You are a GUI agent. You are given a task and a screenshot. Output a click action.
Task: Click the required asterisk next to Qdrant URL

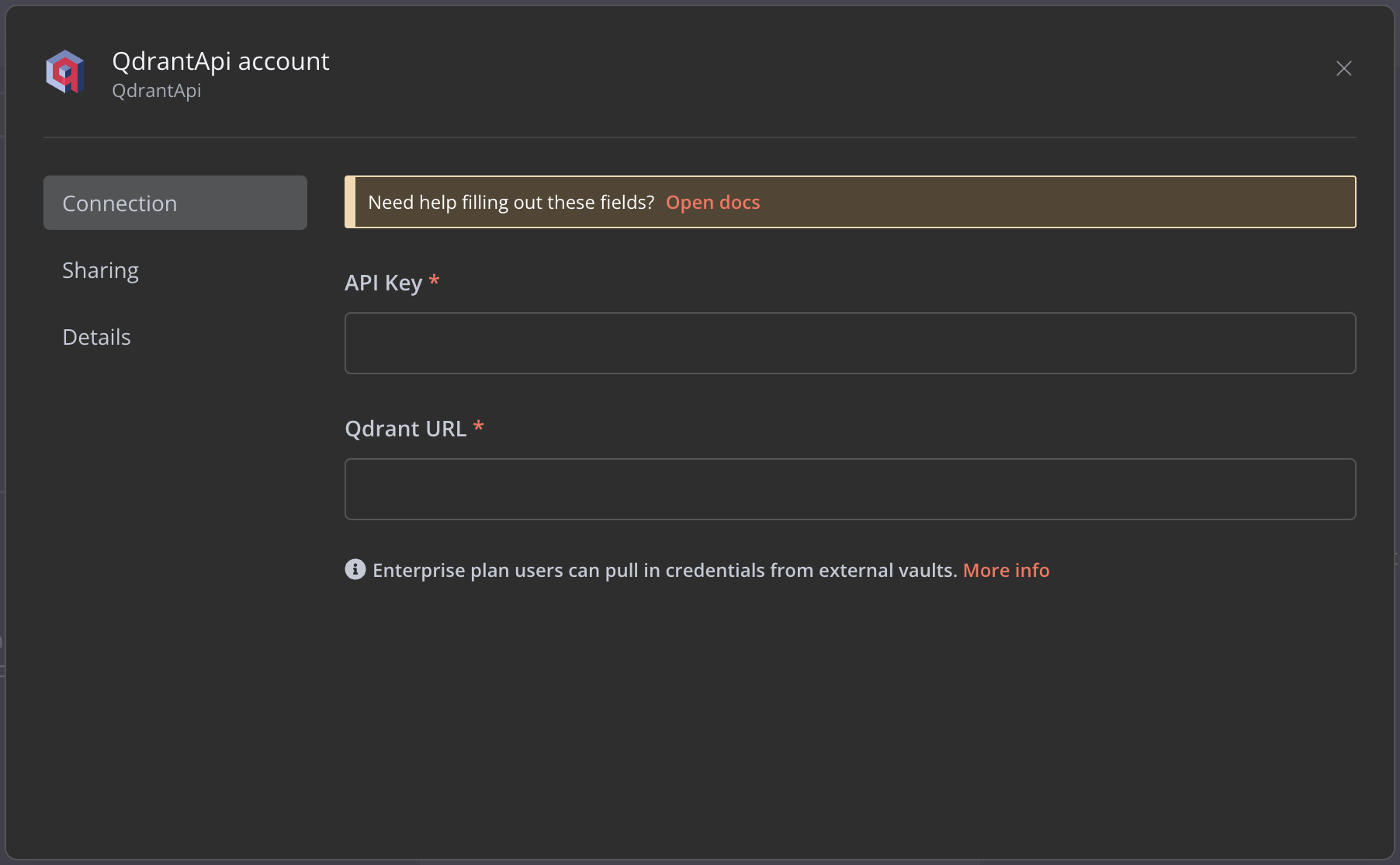[479, 426]
